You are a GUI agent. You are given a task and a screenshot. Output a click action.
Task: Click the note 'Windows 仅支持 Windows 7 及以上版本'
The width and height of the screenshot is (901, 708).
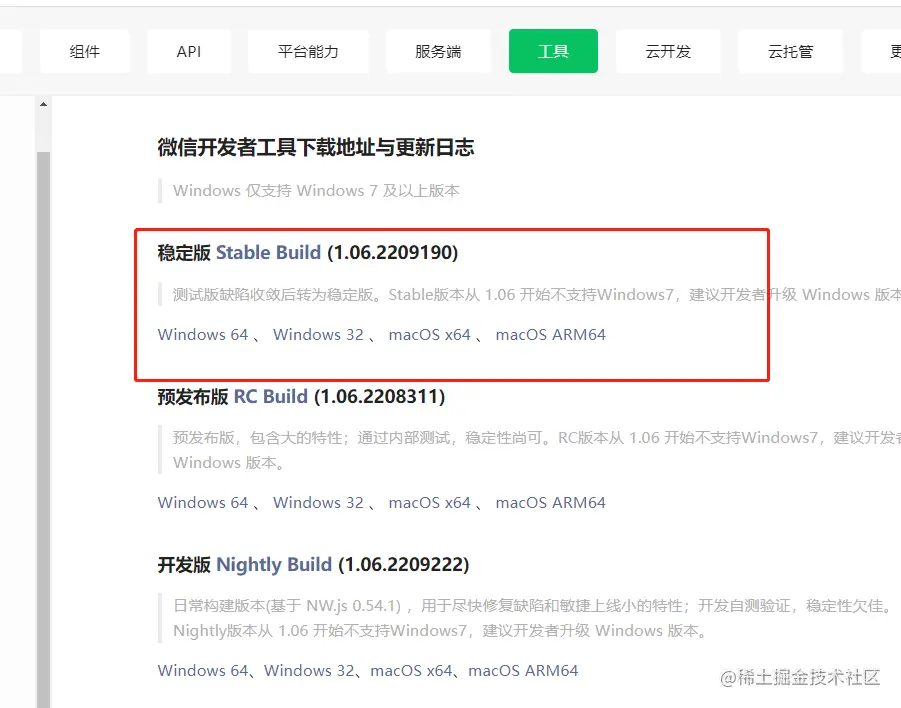coord(316,190)
